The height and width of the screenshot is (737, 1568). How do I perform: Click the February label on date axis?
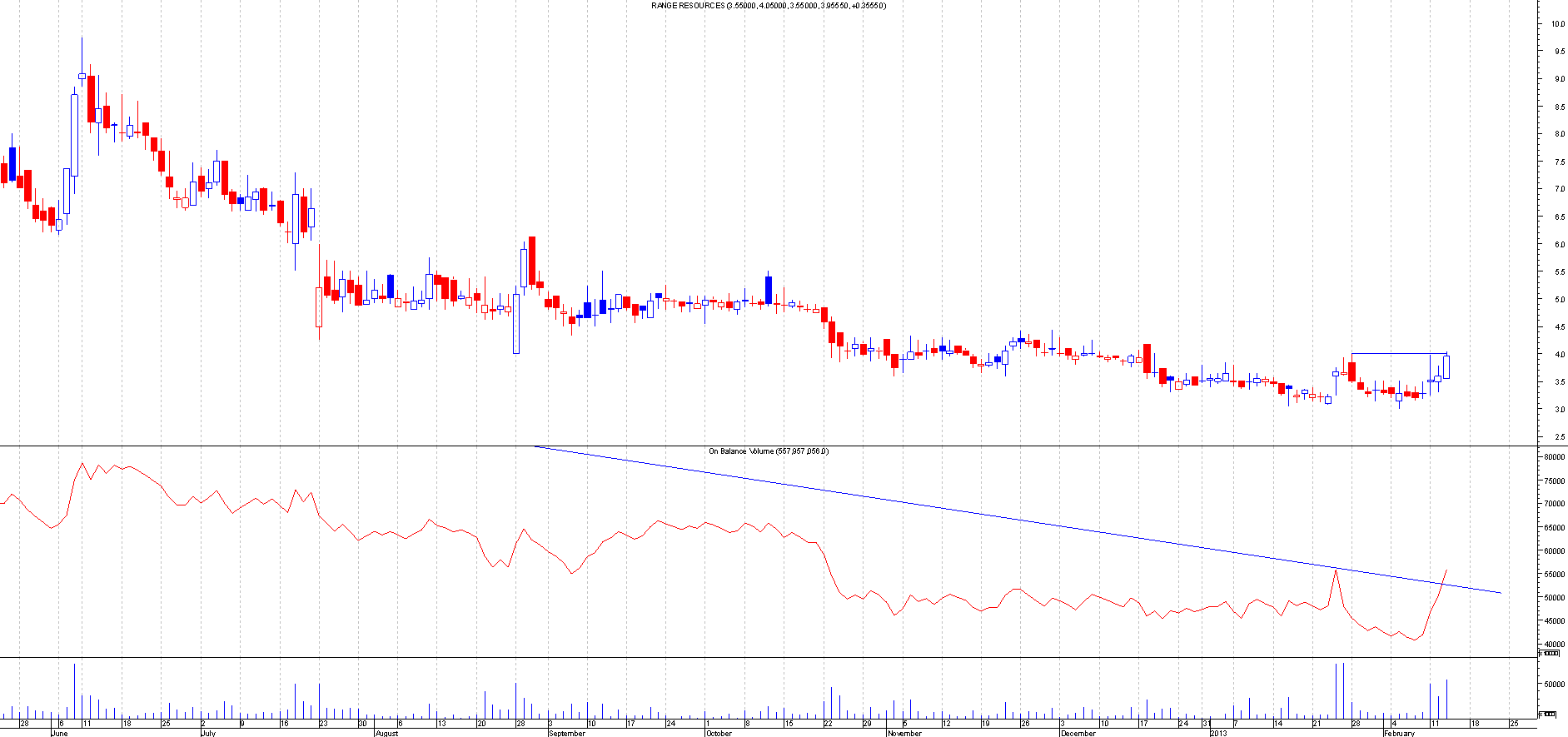tap(1399, 734)
